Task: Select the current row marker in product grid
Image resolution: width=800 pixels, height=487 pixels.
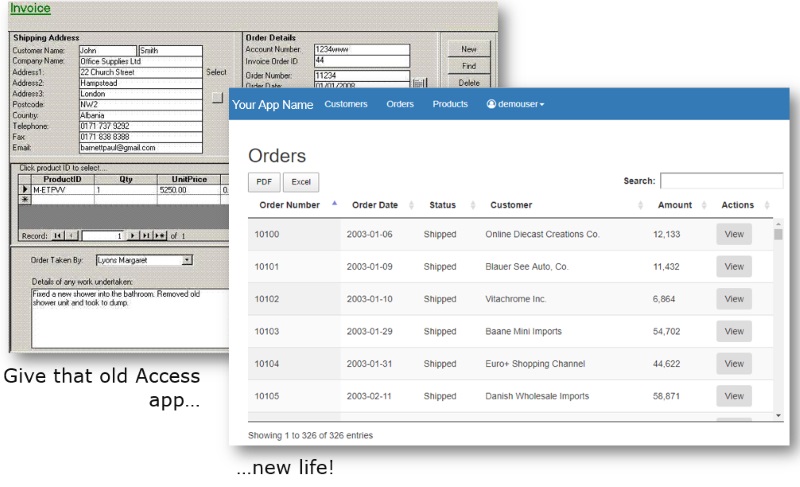Action: click(24, 190)
